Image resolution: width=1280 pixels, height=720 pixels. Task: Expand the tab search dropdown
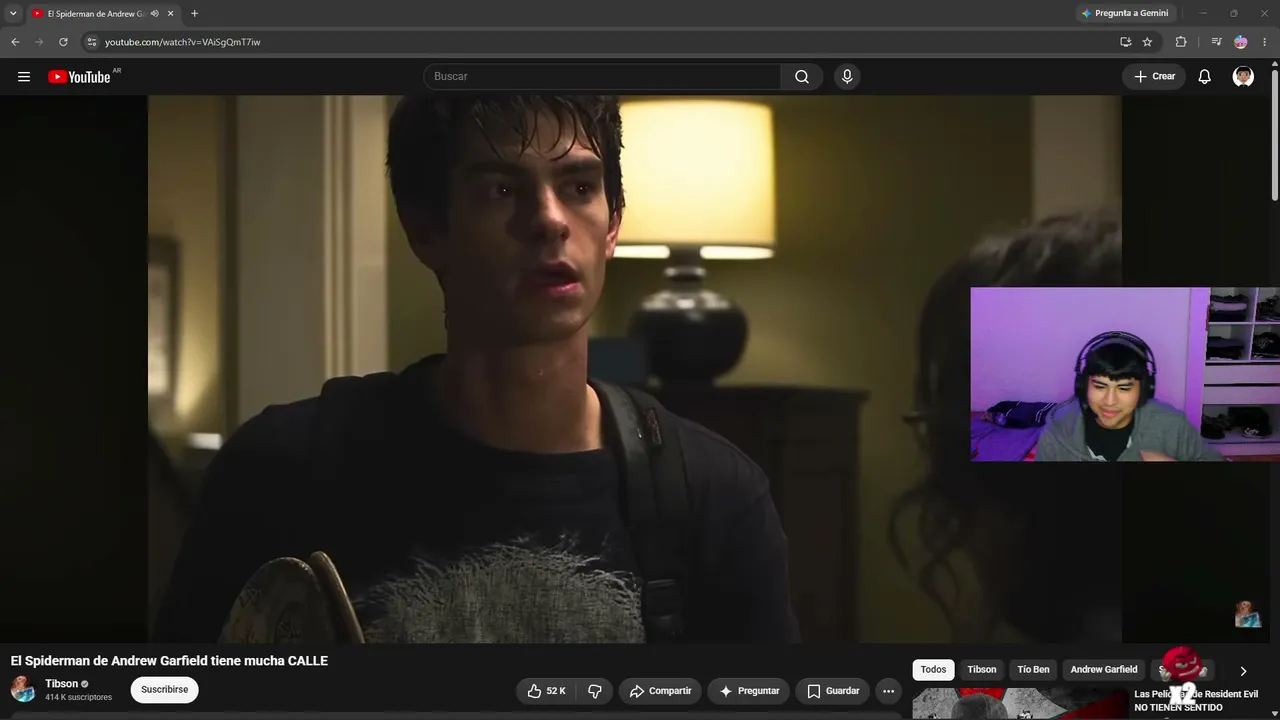[13, 14]
